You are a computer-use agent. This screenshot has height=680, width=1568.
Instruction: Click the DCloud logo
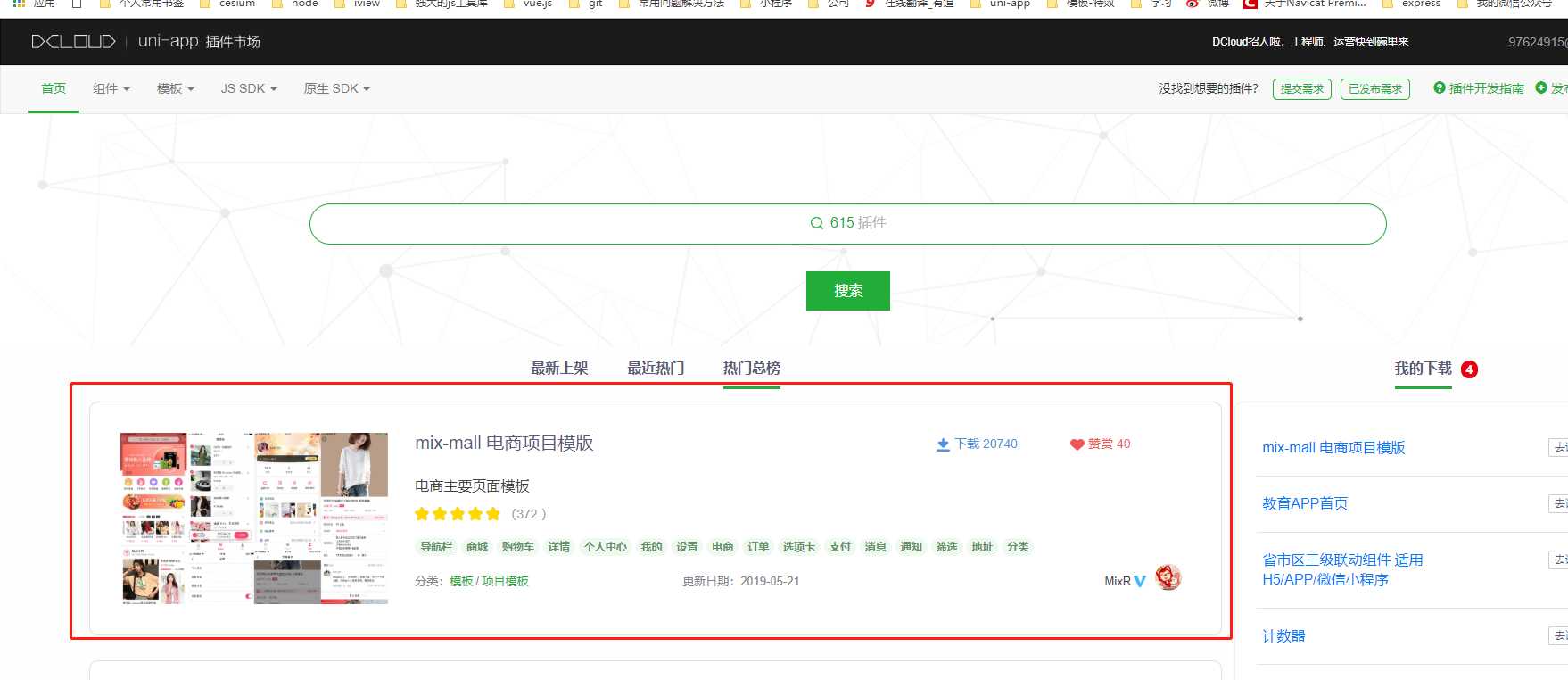(73, 42)
